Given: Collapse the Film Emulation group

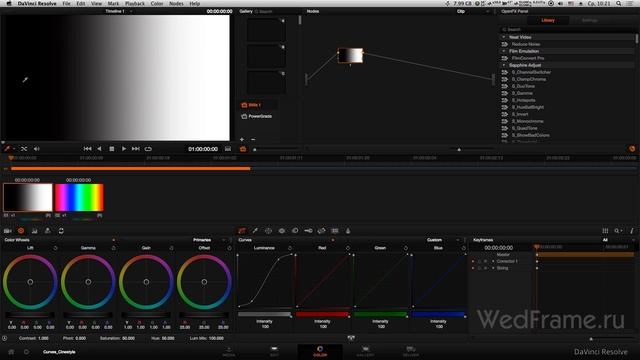Looking at the screenshot, I should pyautogui.click(x=504, y=51).
